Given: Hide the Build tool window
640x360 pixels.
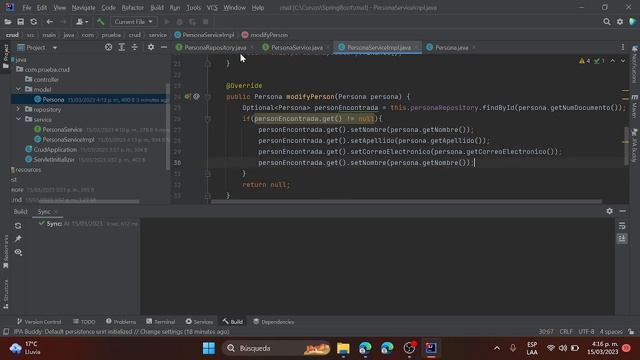Looking at the screenshot, I should pos(622,211).
